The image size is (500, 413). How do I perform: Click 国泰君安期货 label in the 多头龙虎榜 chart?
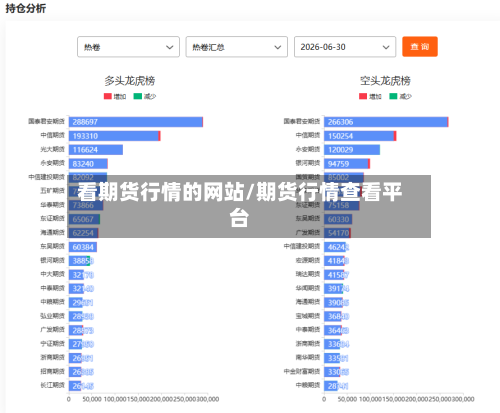[x=46, y=121]
